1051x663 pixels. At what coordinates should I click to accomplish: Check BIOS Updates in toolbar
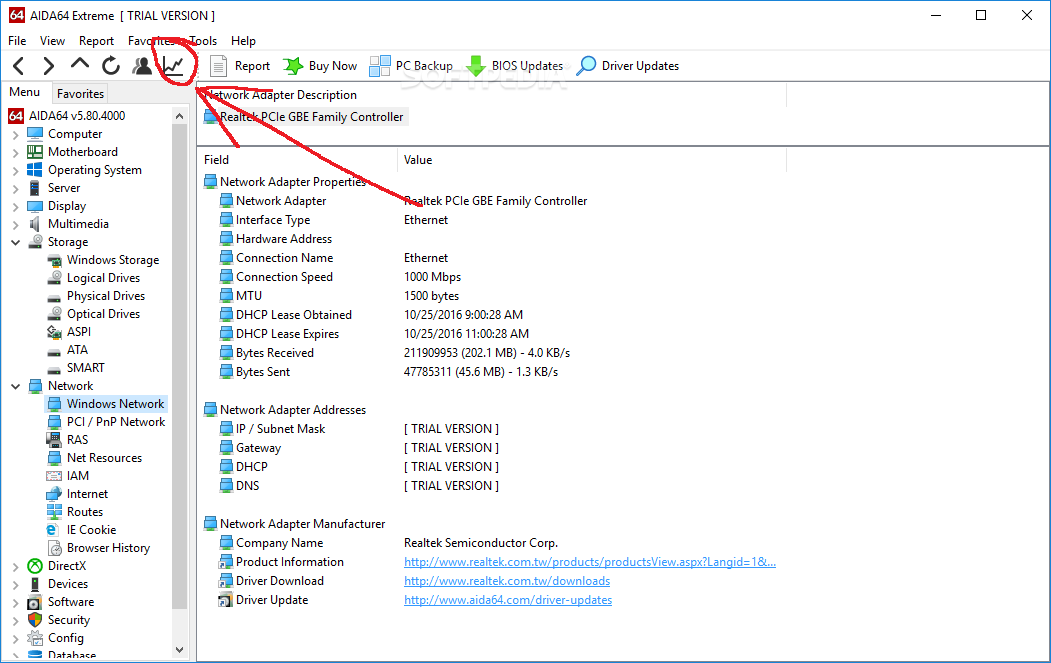pyautogui.click(x=515, y=66)
